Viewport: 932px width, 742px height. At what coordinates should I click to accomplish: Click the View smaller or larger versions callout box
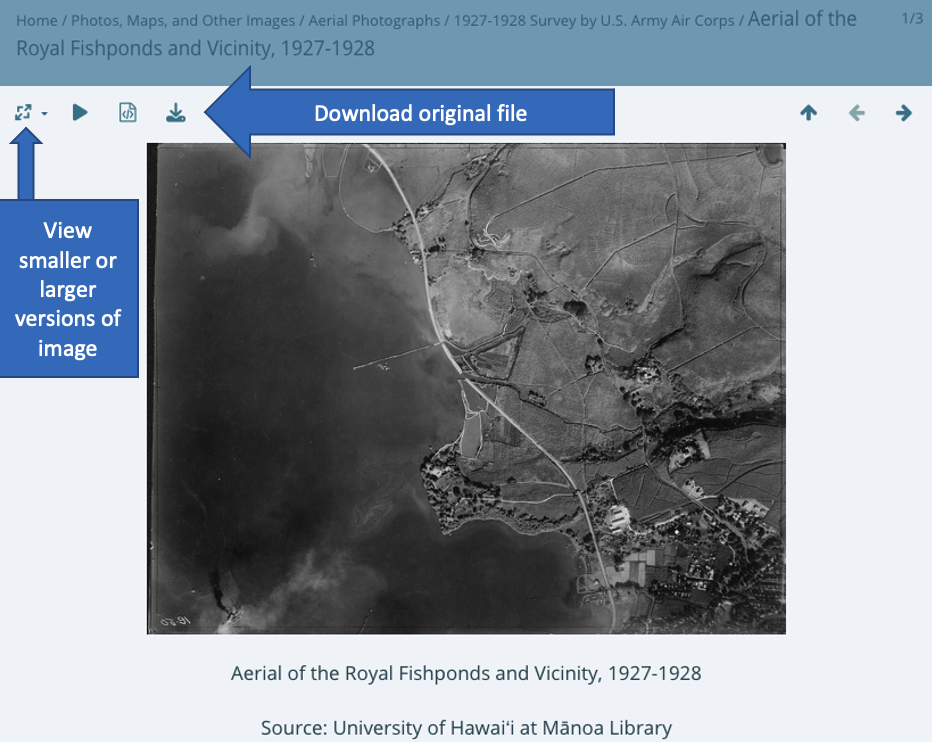point(68,289)
